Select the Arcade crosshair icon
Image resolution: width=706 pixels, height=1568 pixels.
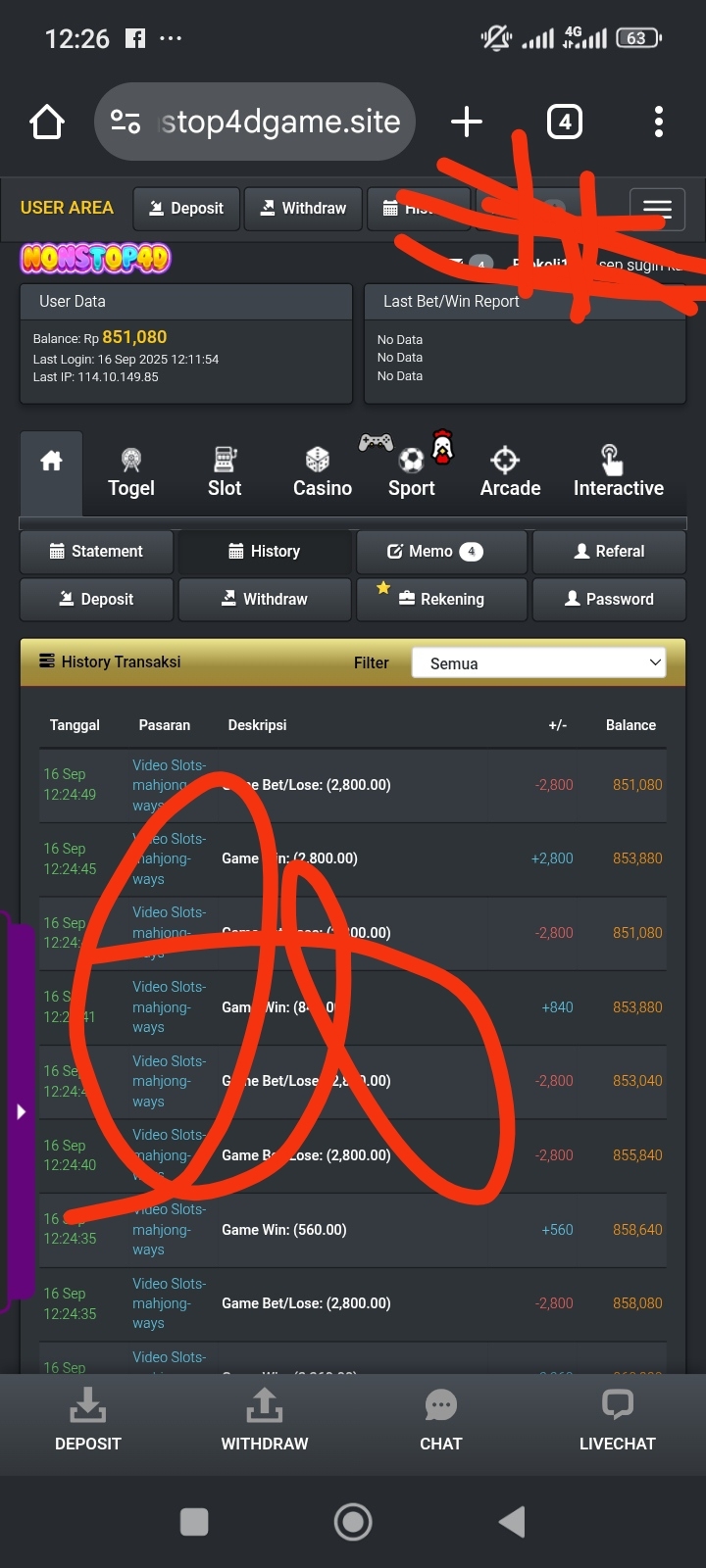[x=505, y=460]
